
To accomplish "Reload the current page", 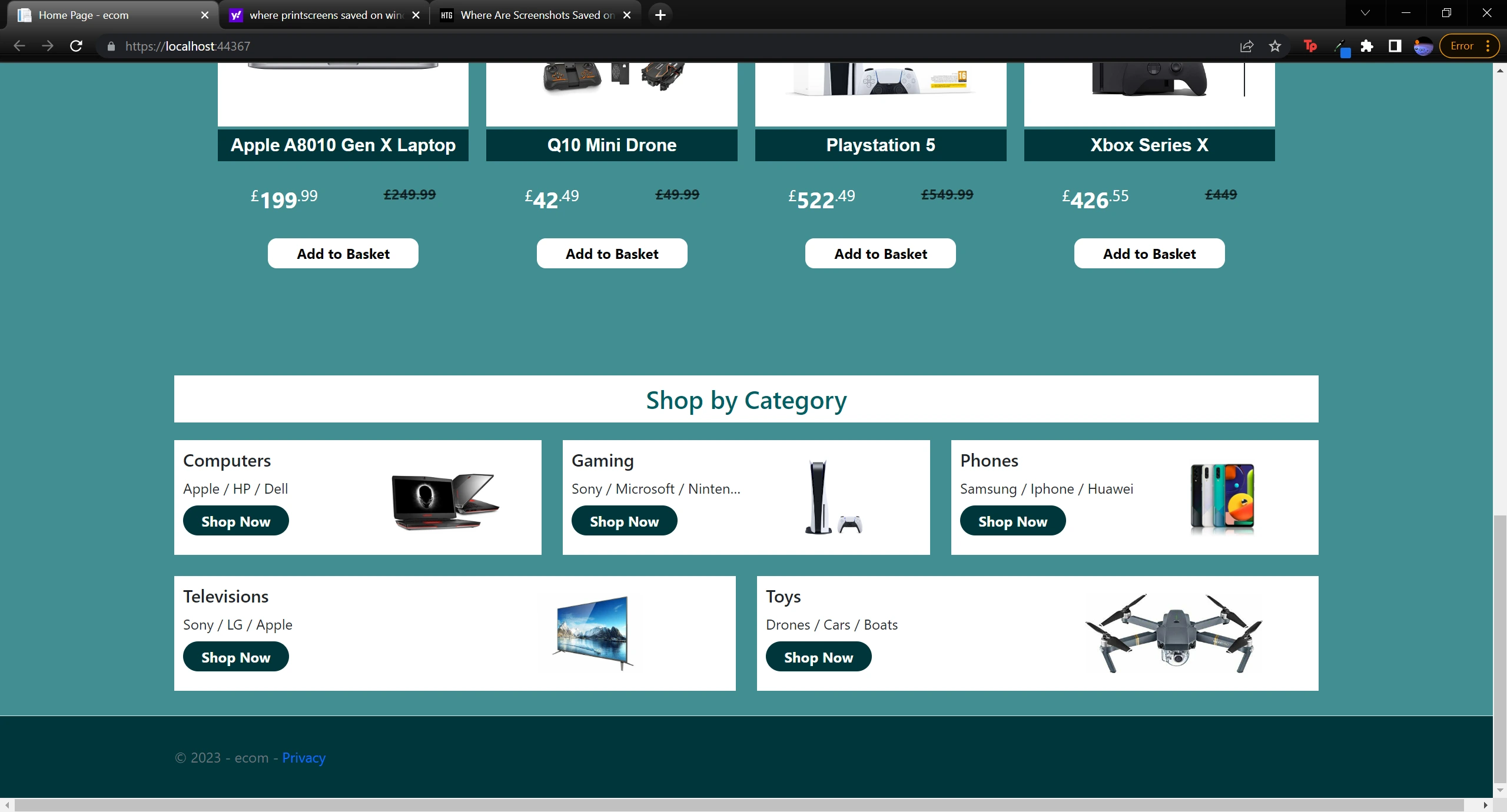I will pos(76,46).
